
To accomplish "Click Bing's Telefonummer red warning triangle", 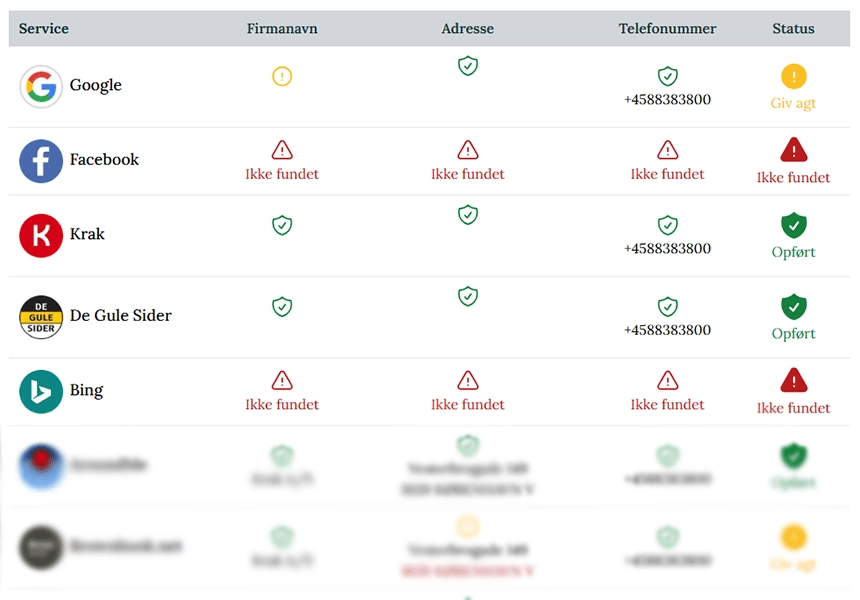I will 667,380.
